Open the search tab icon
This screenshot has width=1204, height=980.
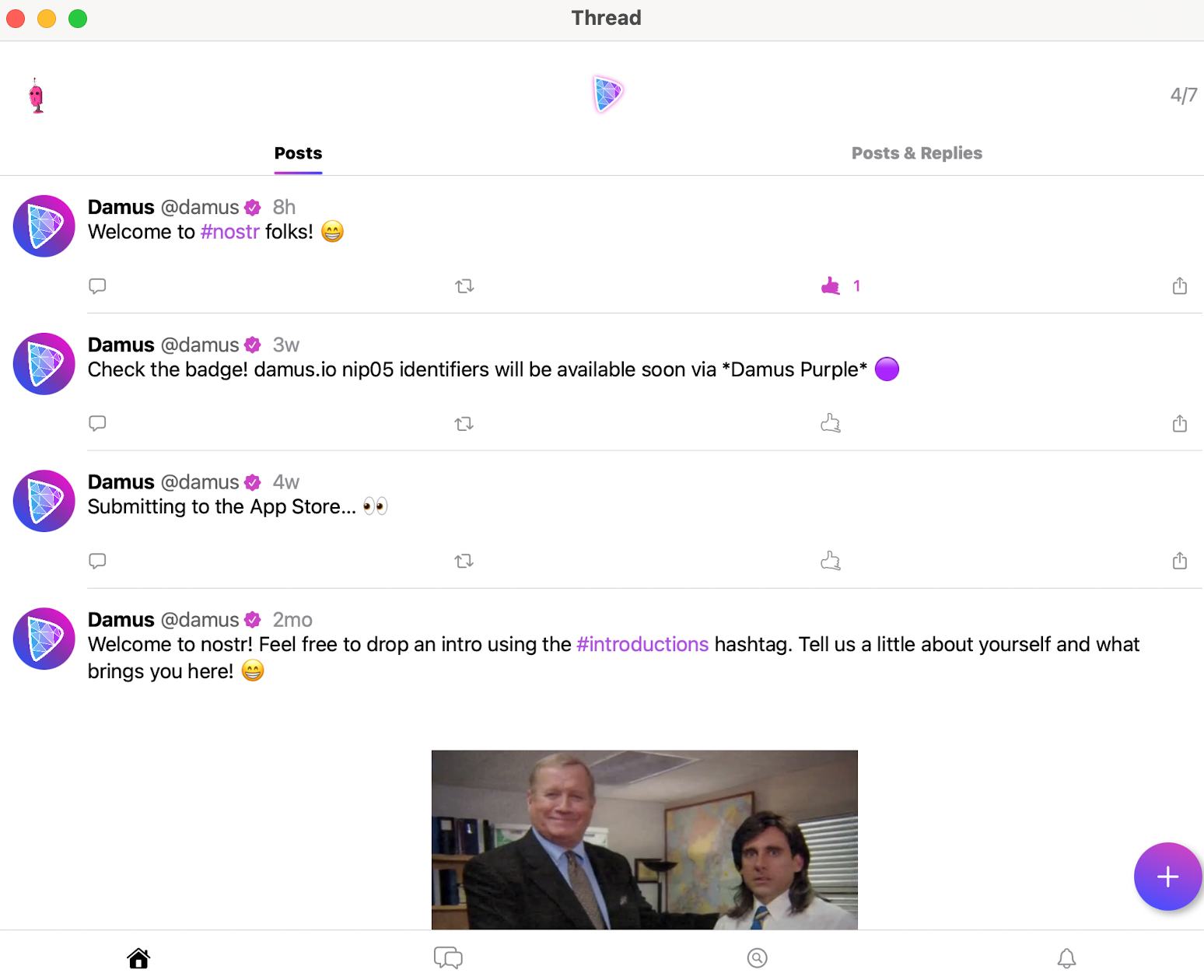point(757,958)
